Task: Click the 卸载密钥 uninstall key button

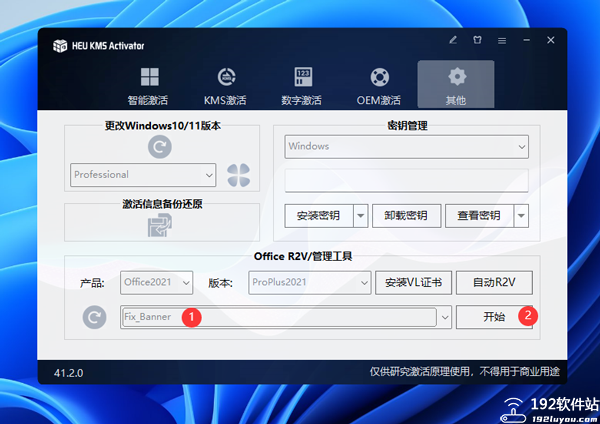Action: click(406, 215)
